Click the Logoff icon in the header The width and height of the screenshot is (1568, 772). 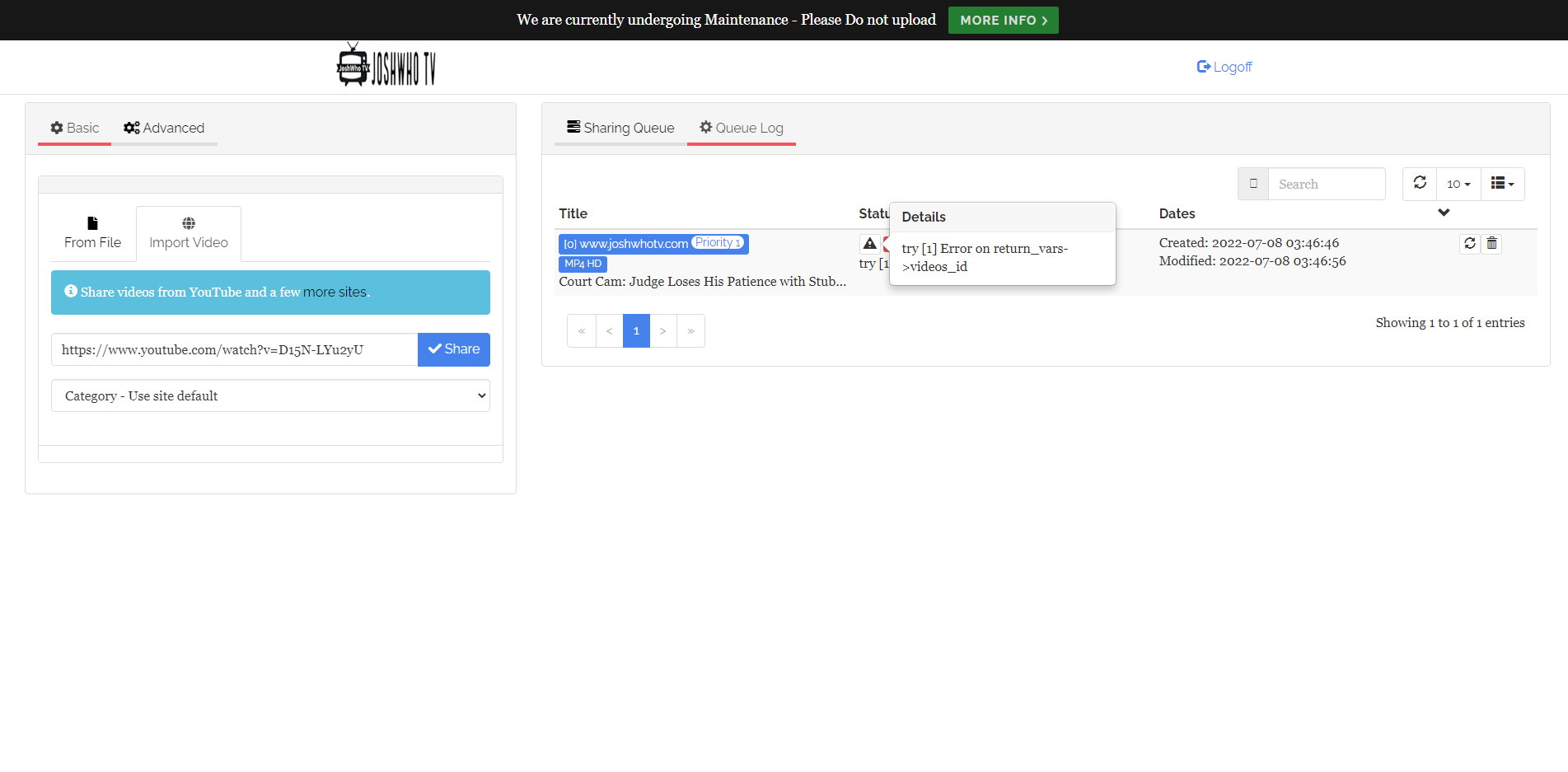[1202, 66]
